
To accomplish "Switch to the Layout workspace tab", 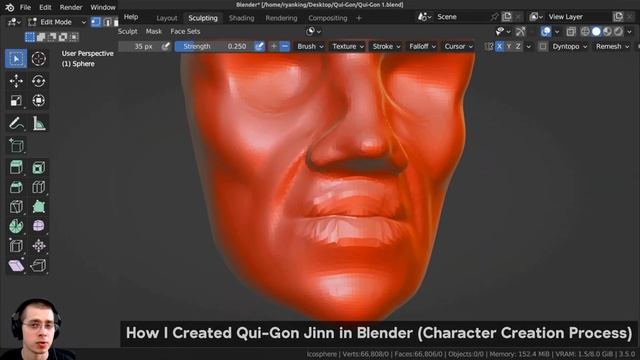I will click(x=167, y=18).
